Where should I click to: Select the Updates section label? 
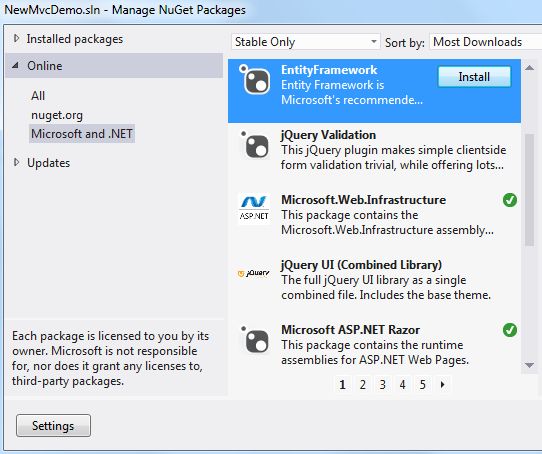pos(48,163)
